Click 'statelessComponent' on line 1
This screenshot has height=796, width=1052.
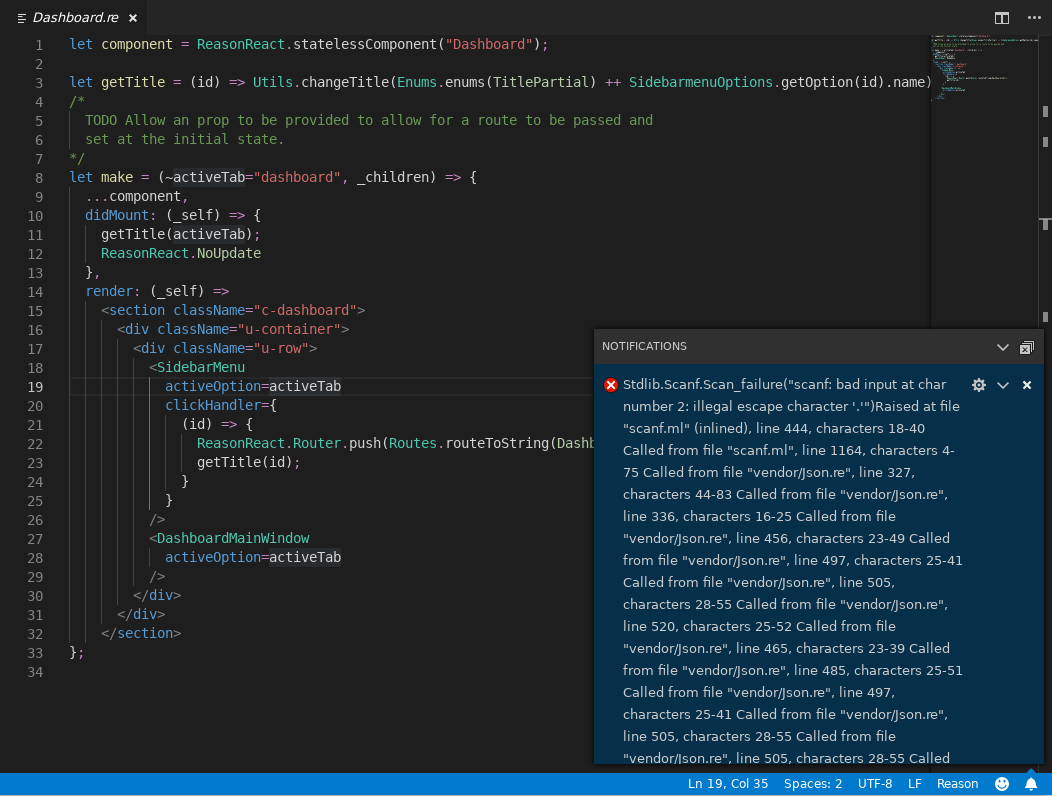tap(365, 44)
